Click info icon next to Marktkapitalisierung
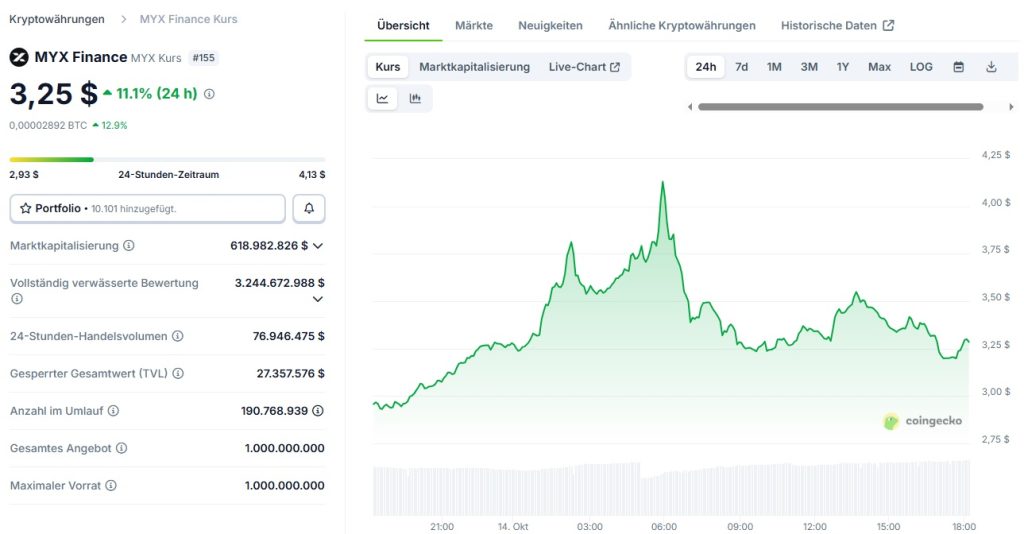The width and height of the screenshot is (1024, 534). click(x=129, y=246)
